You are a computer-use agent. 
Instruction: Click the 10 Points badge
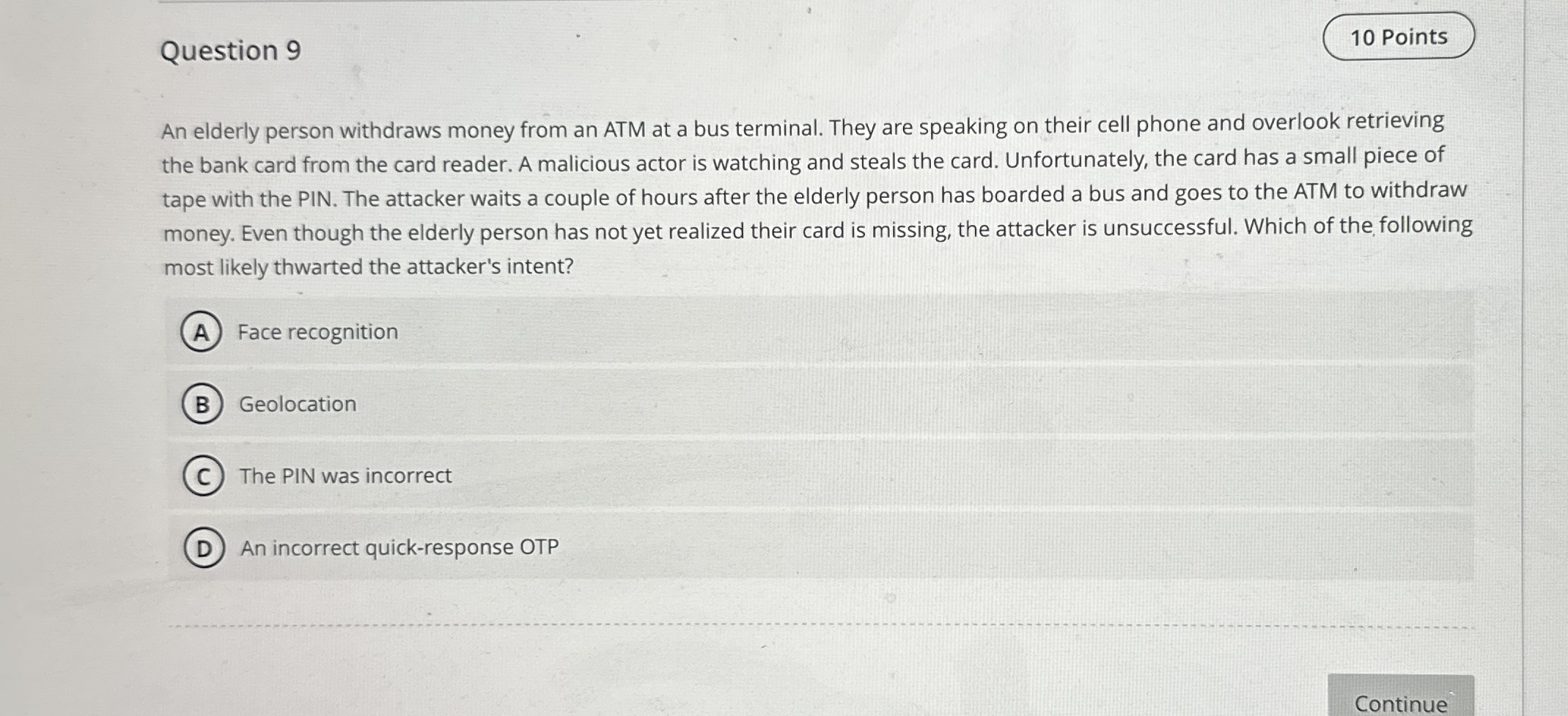(x=1397, y=37)
